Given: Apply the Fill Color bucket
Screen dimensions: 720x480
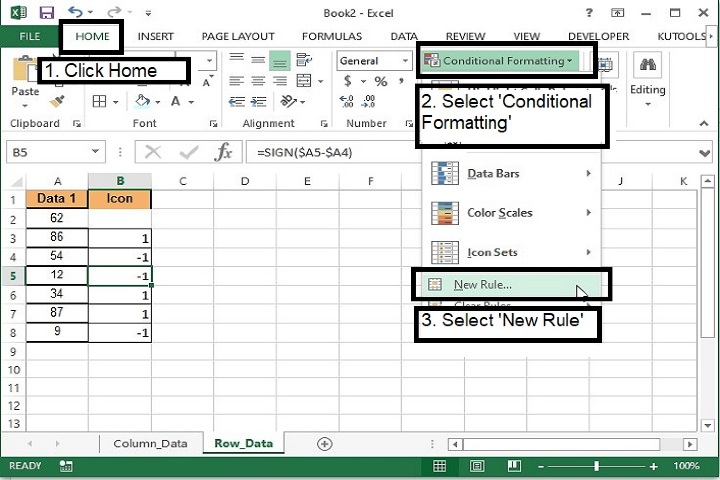Looking at the screenshot, I should pos(142,101).
